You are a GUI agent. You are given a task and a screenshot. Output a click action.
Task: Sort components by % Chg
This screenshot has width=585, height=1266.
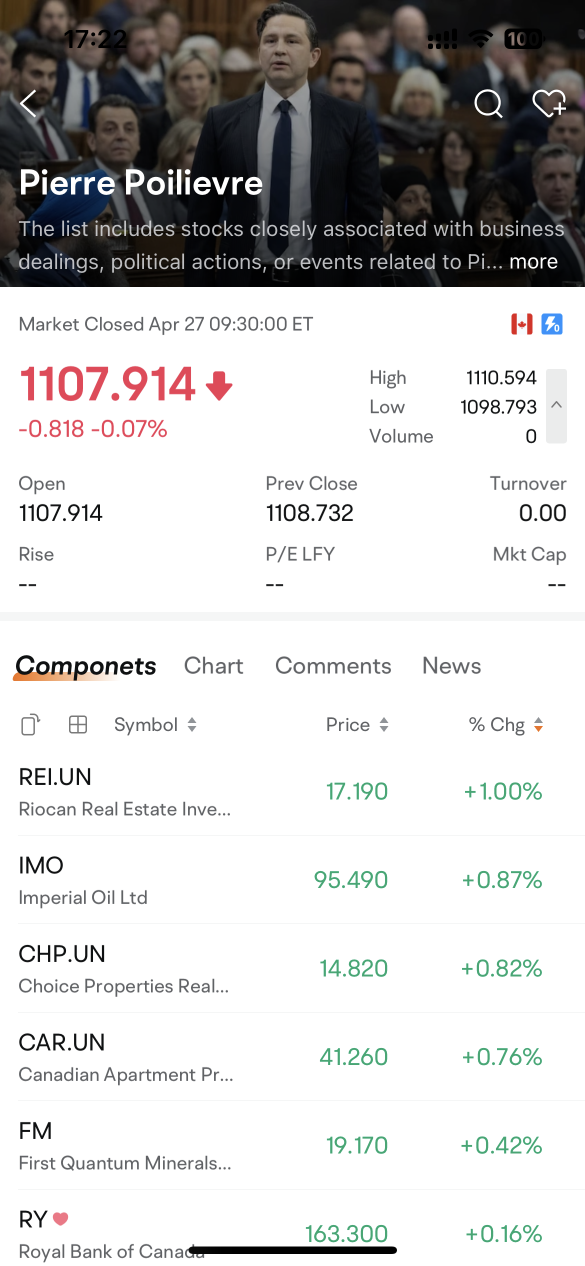pyautogui.click(x=506, y=725)
